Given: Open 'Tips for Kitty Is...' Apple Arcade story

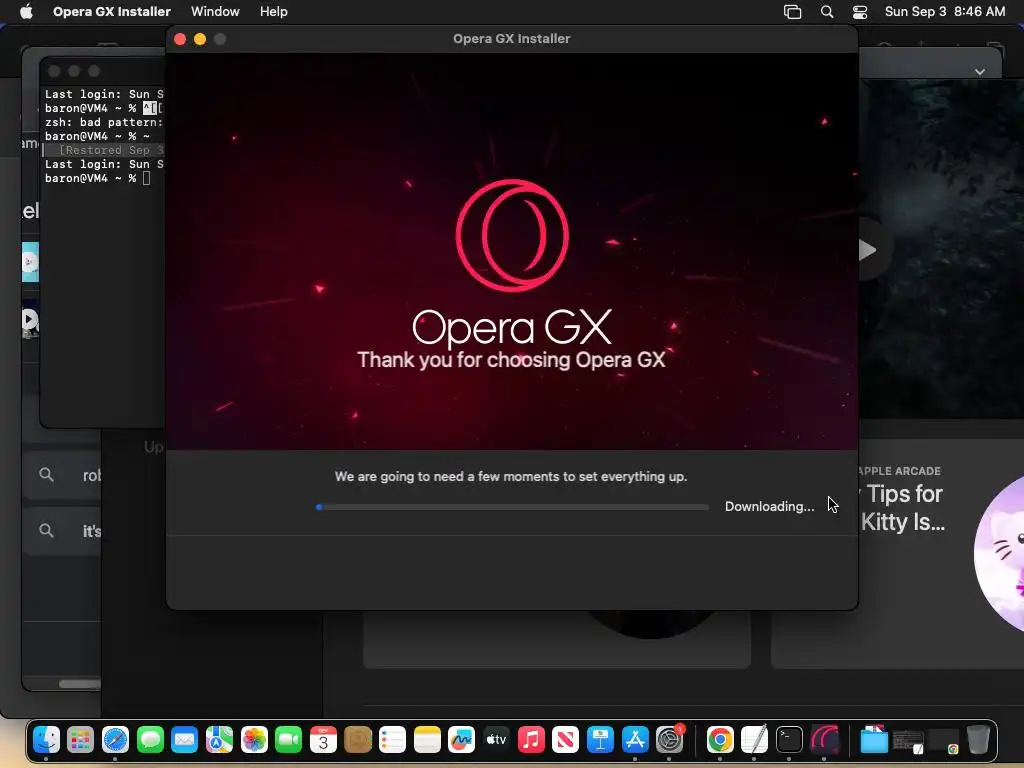Looking at the screenshot, I should point(903,508).
